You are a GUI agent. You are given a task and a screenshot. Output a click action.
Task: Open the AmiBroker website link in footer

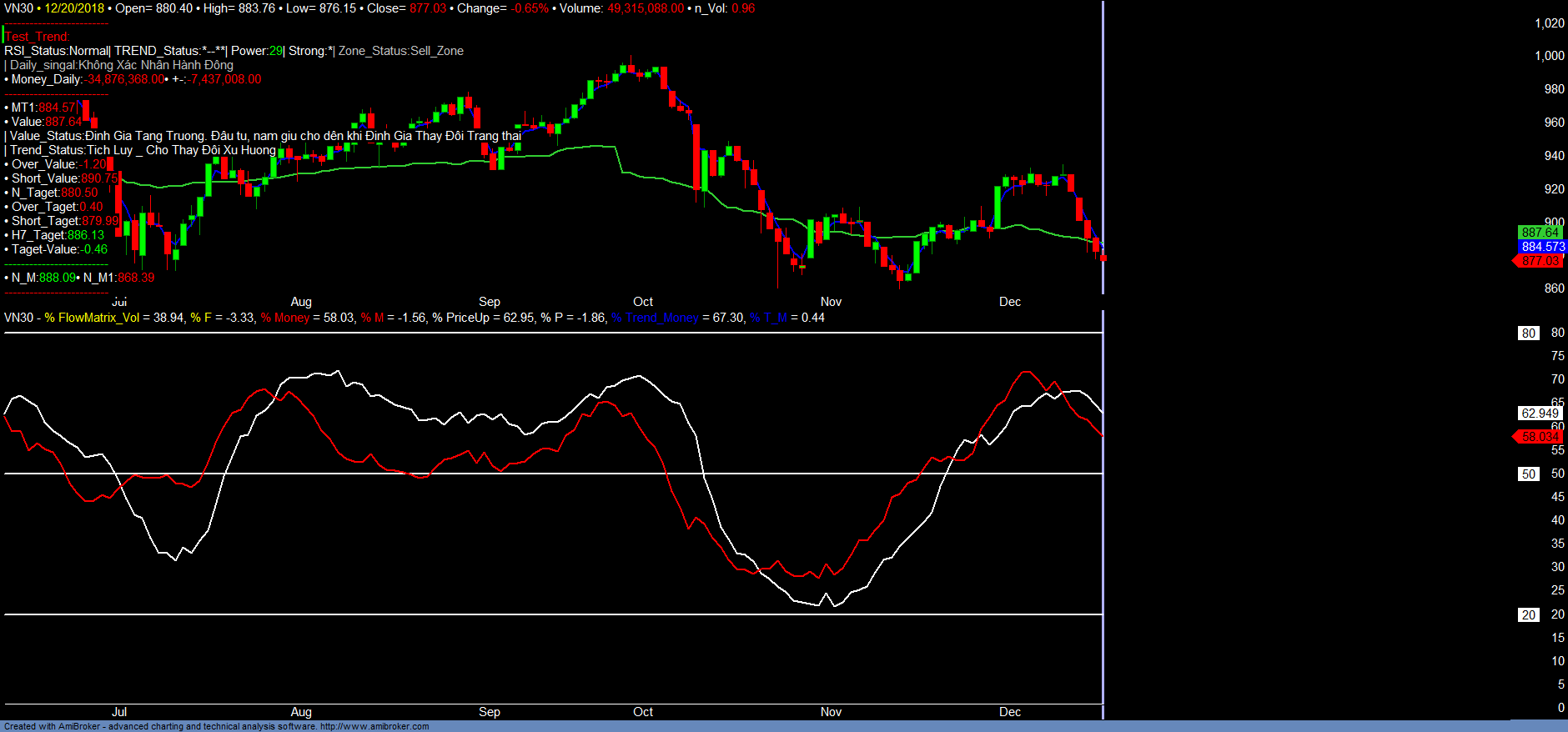click(x=374, y=726)
